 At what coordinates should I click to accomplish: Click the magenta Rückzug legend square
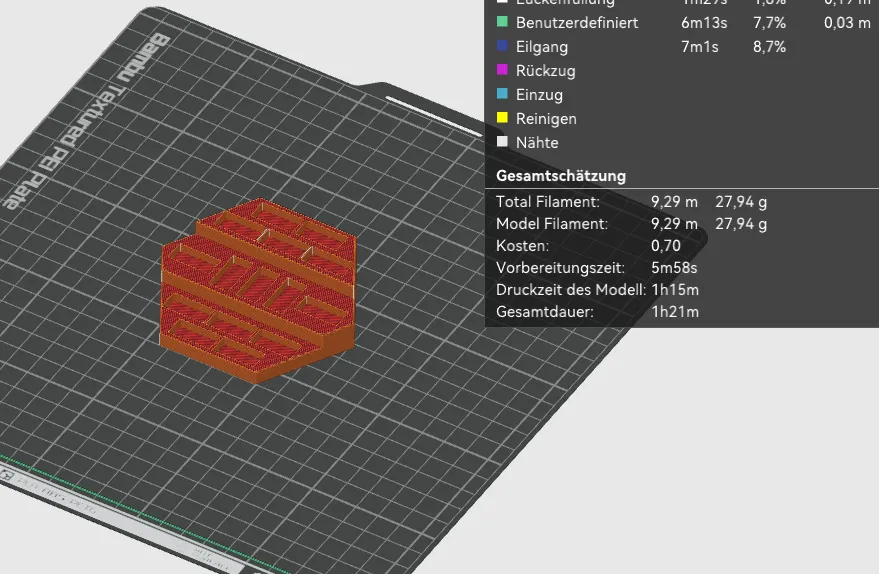coord(502,70)
